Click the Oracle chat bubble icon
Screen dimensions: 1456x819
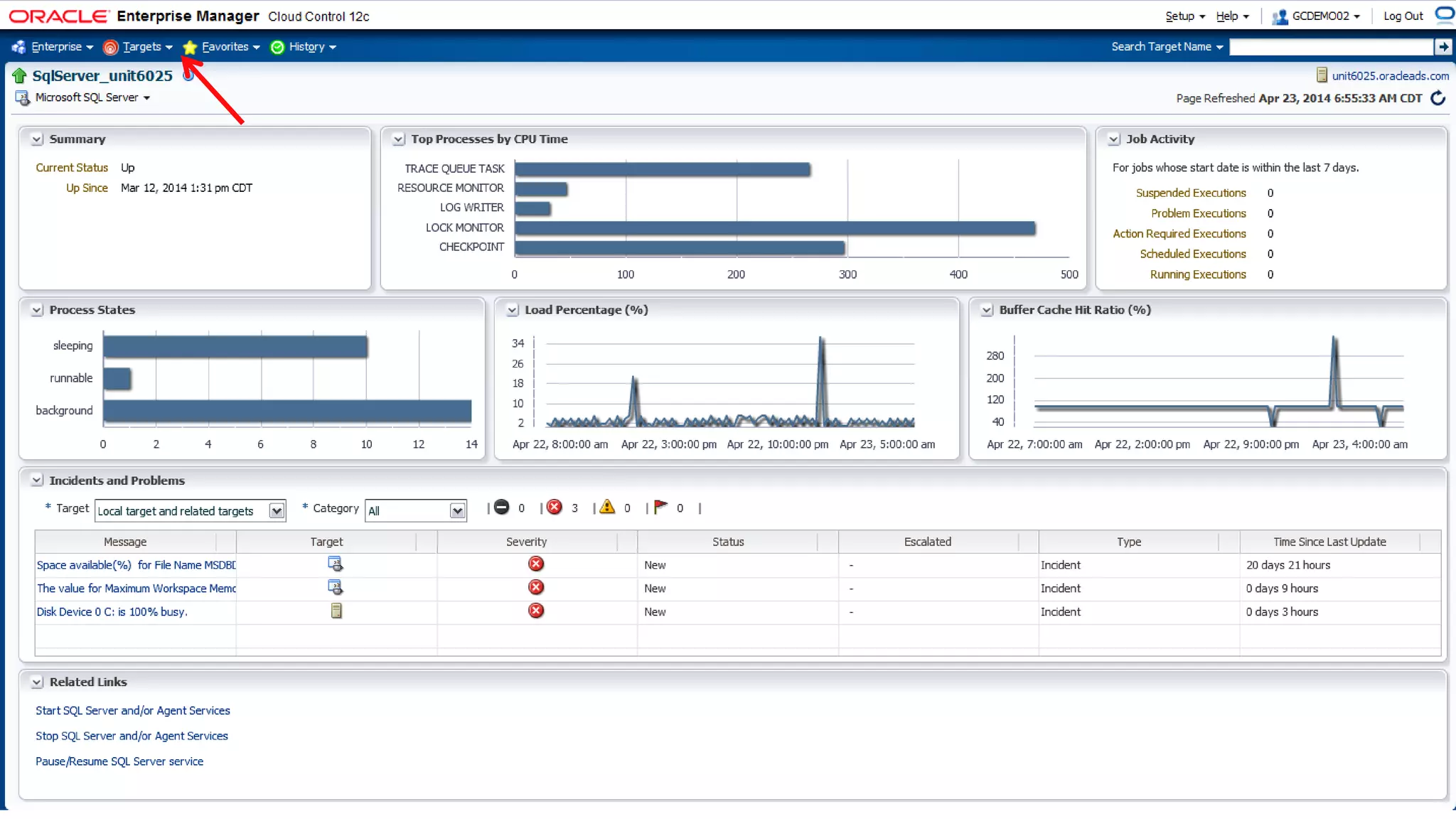pos(1444,15)
